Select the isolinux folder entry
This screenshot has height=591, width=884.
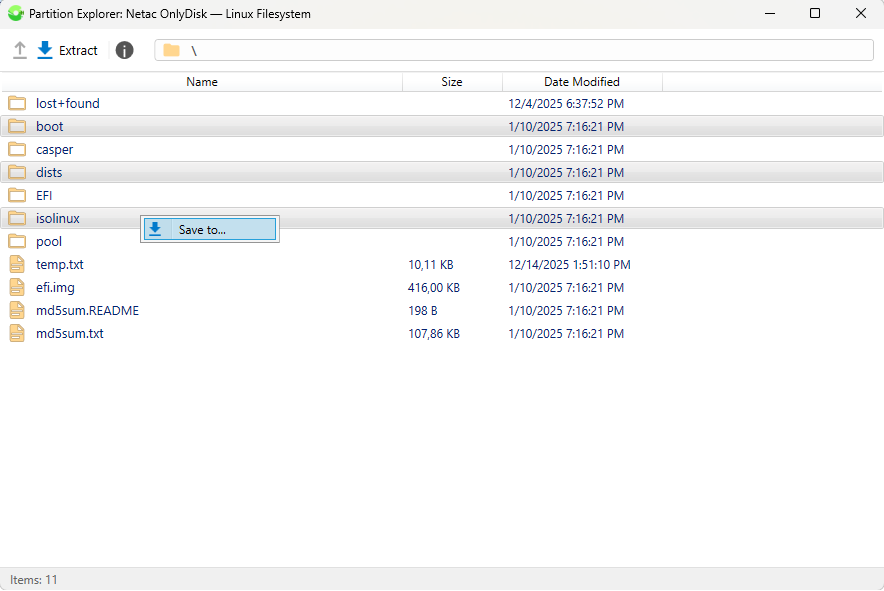click(x=57, y=218)
